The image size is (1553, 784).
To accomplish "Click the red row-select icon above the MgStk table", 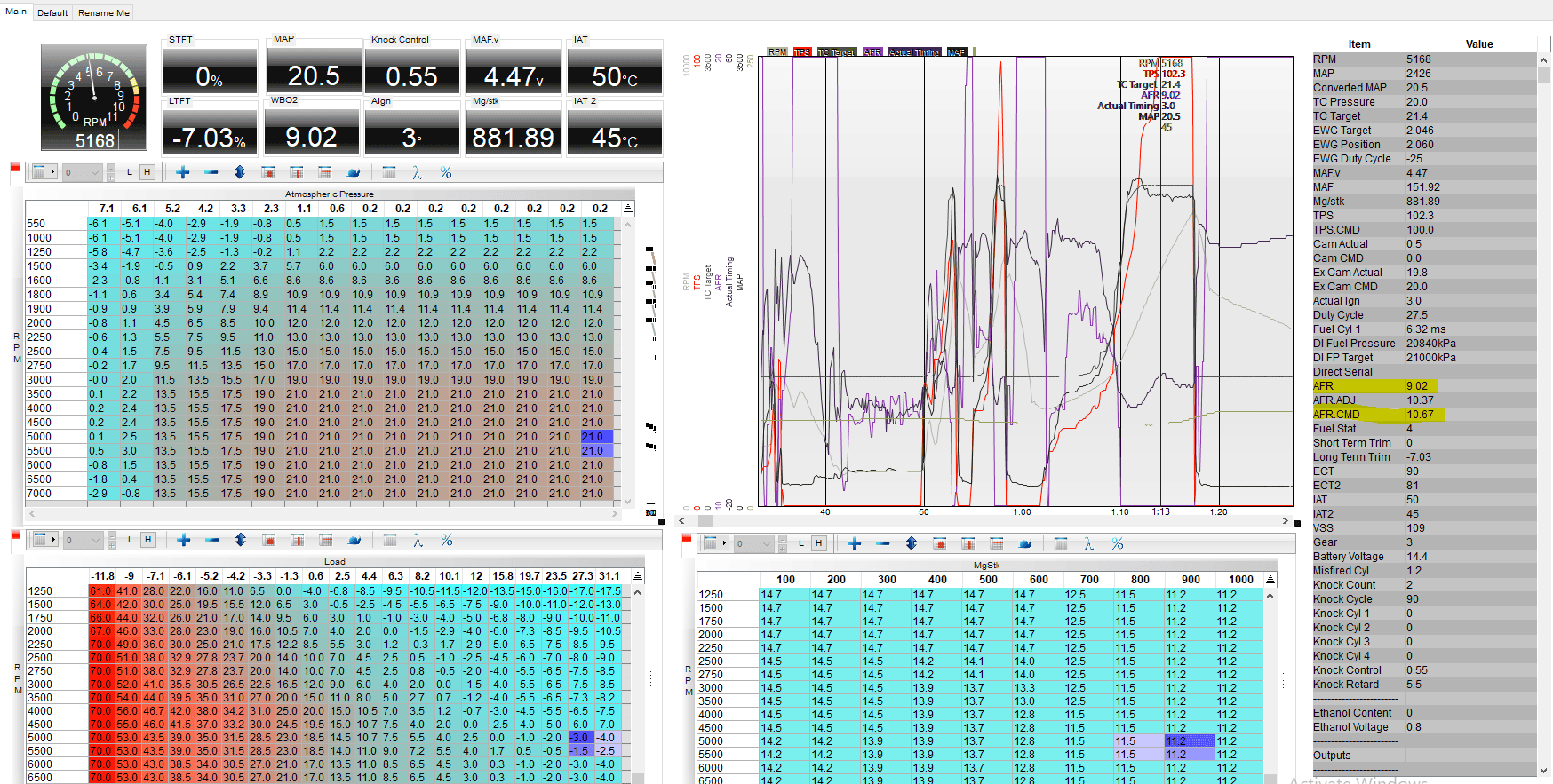I will point(997,543).
